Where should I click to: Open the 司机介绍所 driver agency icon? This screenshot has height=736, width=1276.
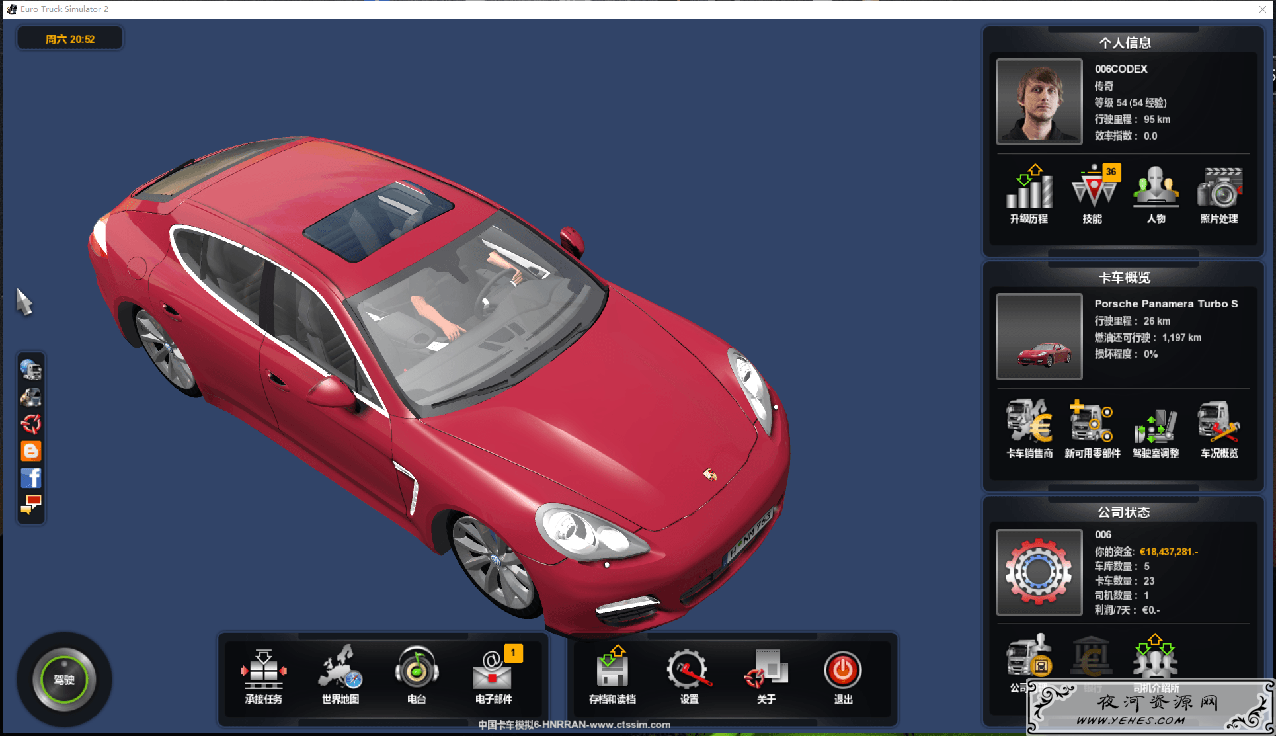coord(1156,656)
